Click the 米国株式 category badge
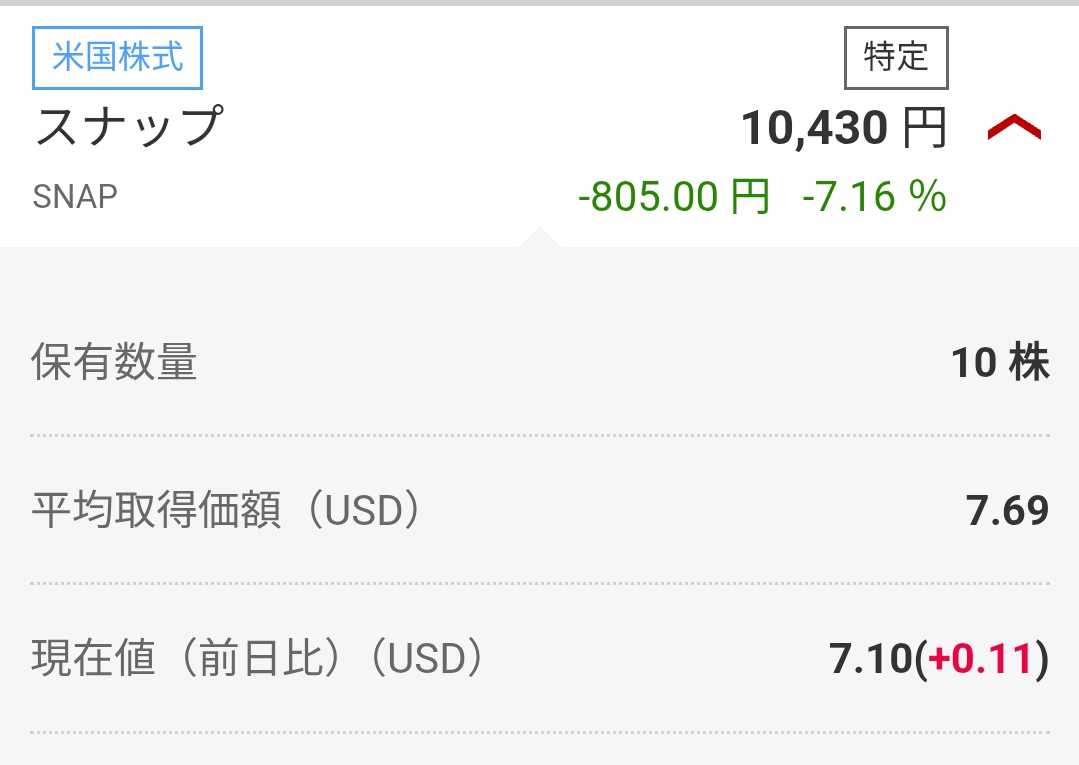Screen dimensions: 1079x765 pyautogui.click(x=117, y=57)
